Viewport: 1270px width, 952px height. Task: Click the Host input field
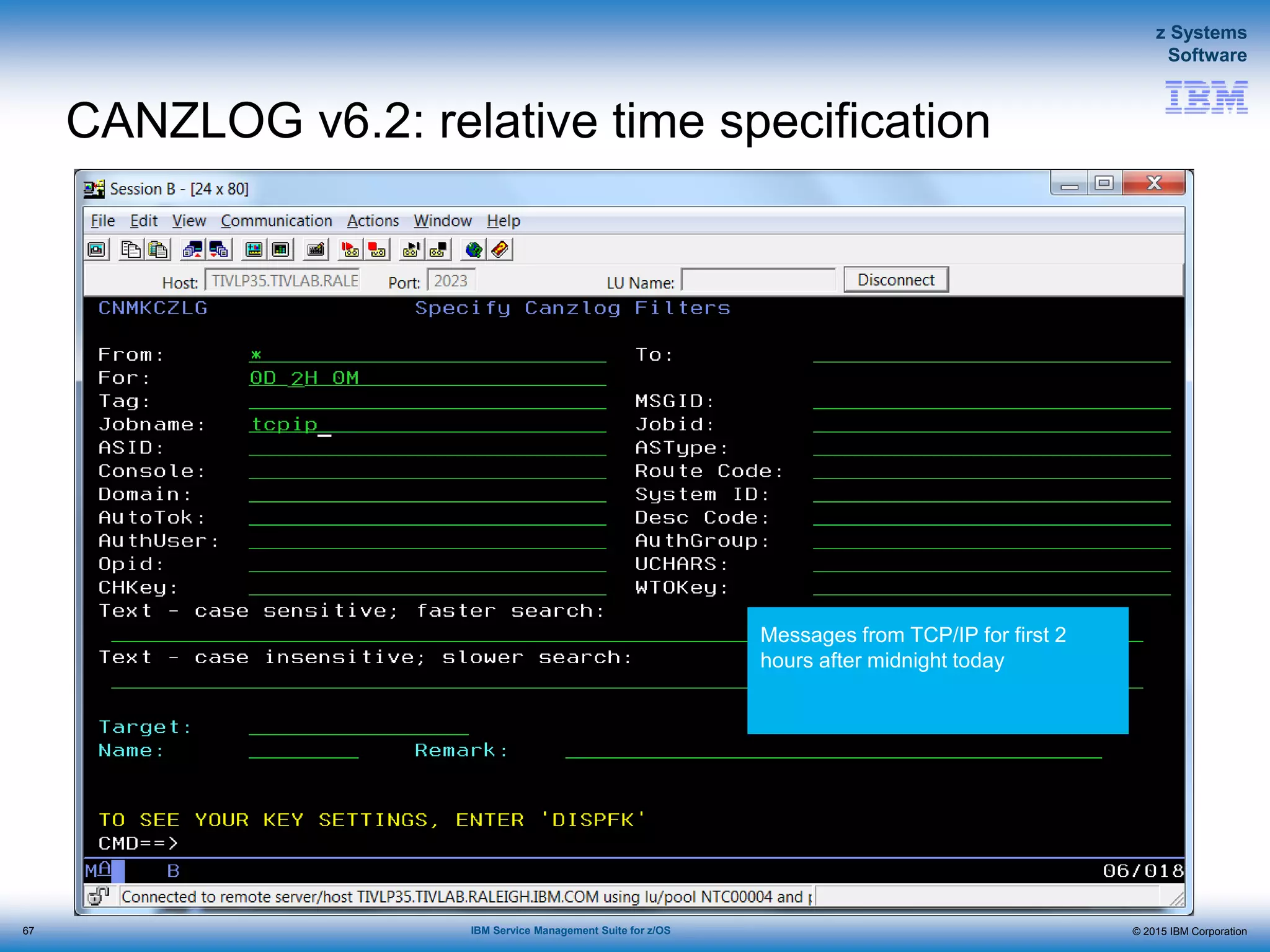282,281
